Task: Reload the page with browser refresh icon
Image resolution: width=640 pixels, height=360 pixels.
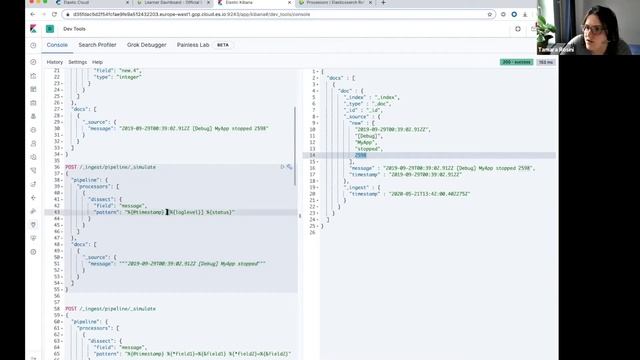Action: point(54,14)
